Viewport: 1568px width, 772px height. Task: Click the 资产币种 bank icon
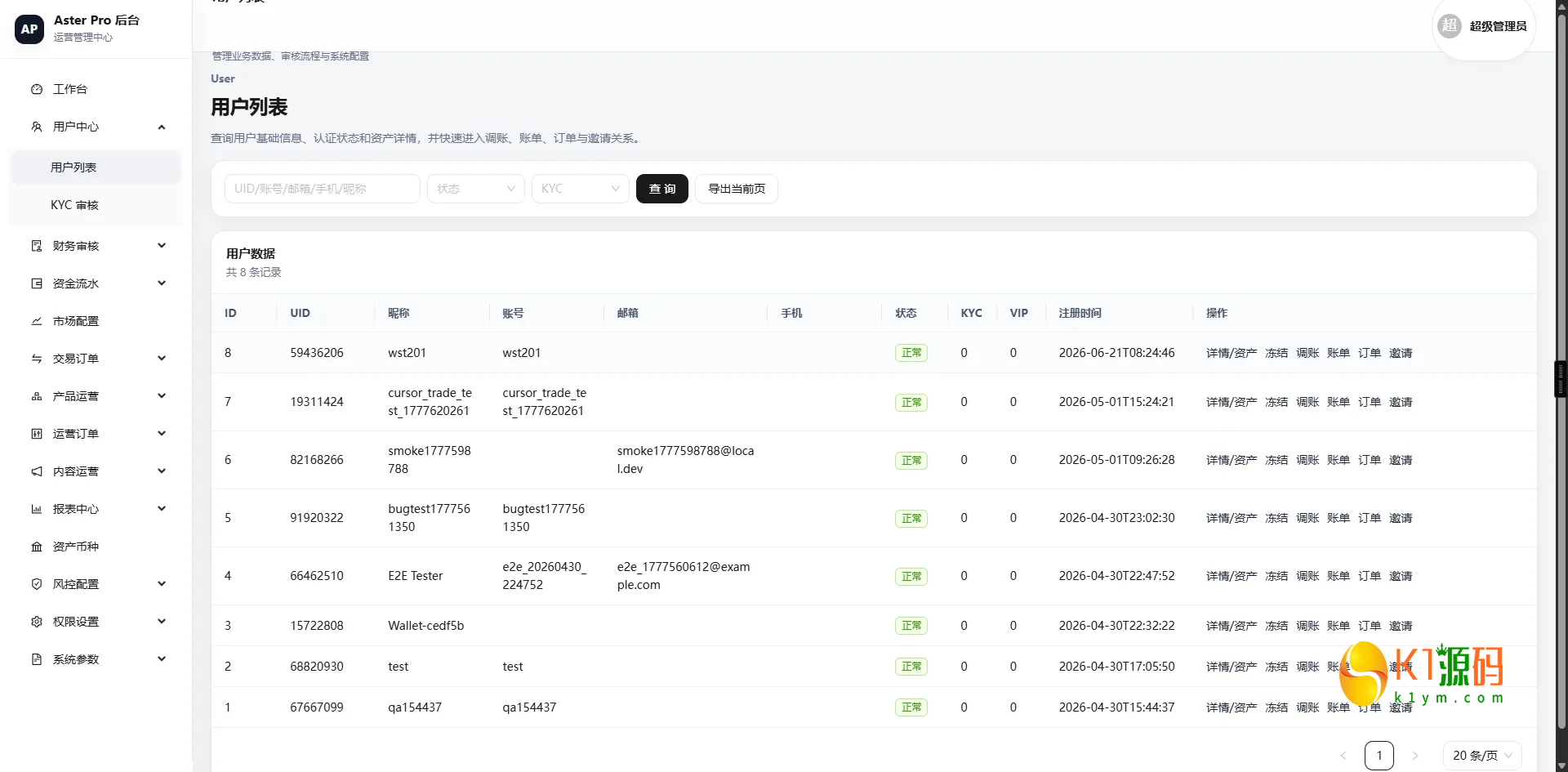tap(37, 547)
